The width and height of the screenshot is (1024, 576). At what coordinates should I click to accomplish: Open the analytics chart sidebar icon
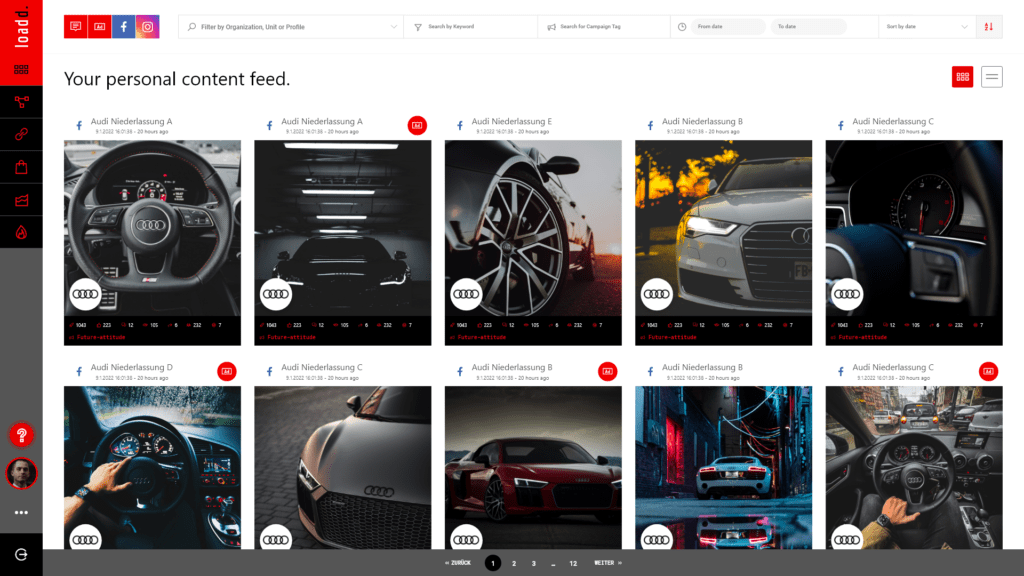click(x=21, y=200)
